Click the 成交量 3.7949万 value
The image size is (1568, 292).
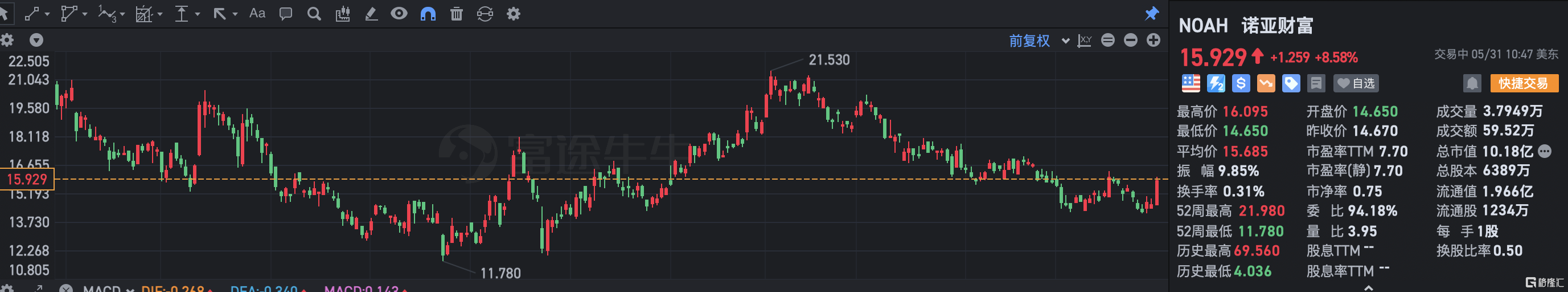[x=1513, y=111]
